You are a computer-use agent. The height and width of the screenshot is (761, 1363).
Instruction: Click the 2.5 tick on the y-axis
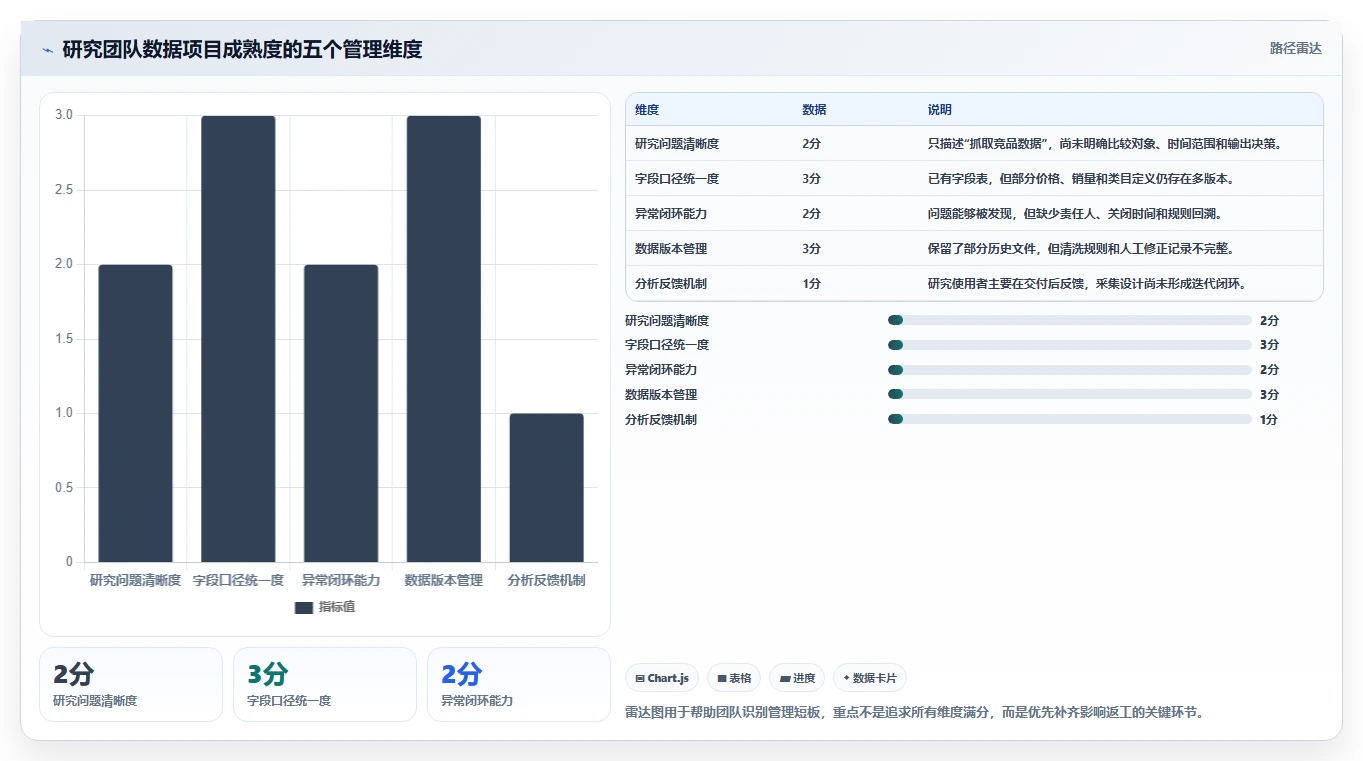tap(64, 190)
